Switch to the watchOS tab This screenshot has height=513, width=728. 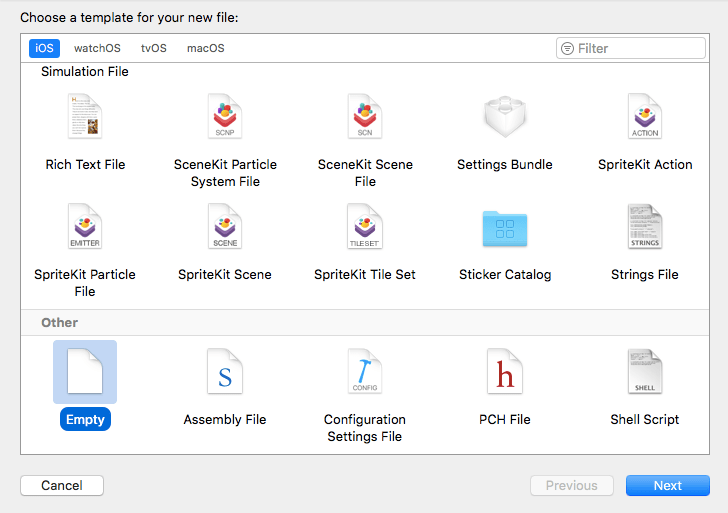[x=97, y=48]
